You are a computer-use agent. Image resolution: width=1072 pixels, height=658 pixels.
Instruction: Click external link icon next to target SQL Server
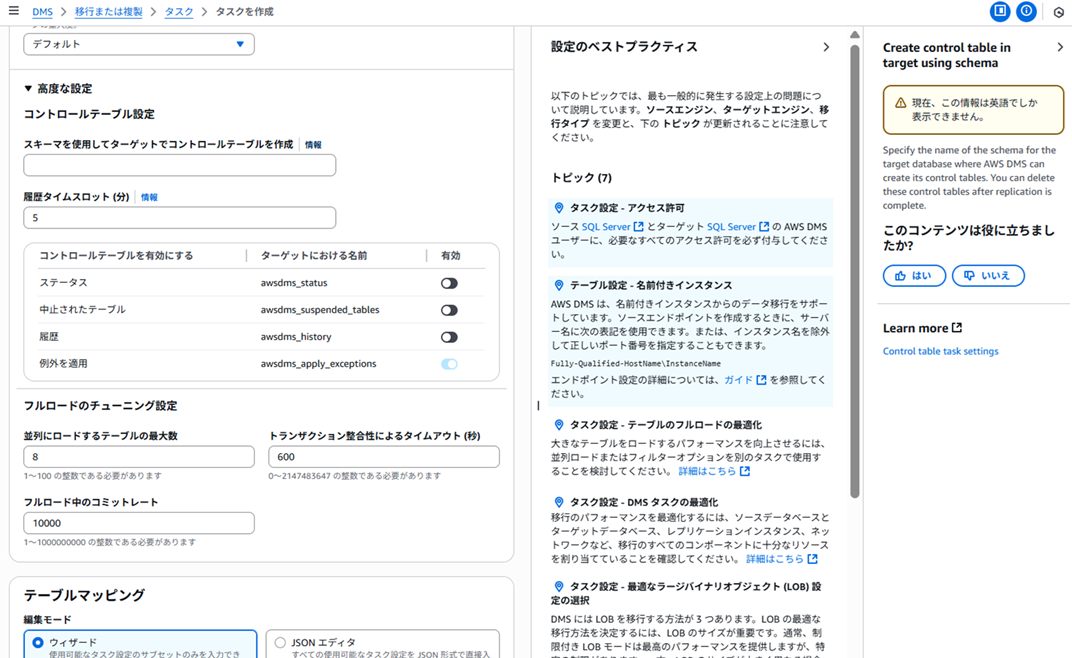coord(764,226)
